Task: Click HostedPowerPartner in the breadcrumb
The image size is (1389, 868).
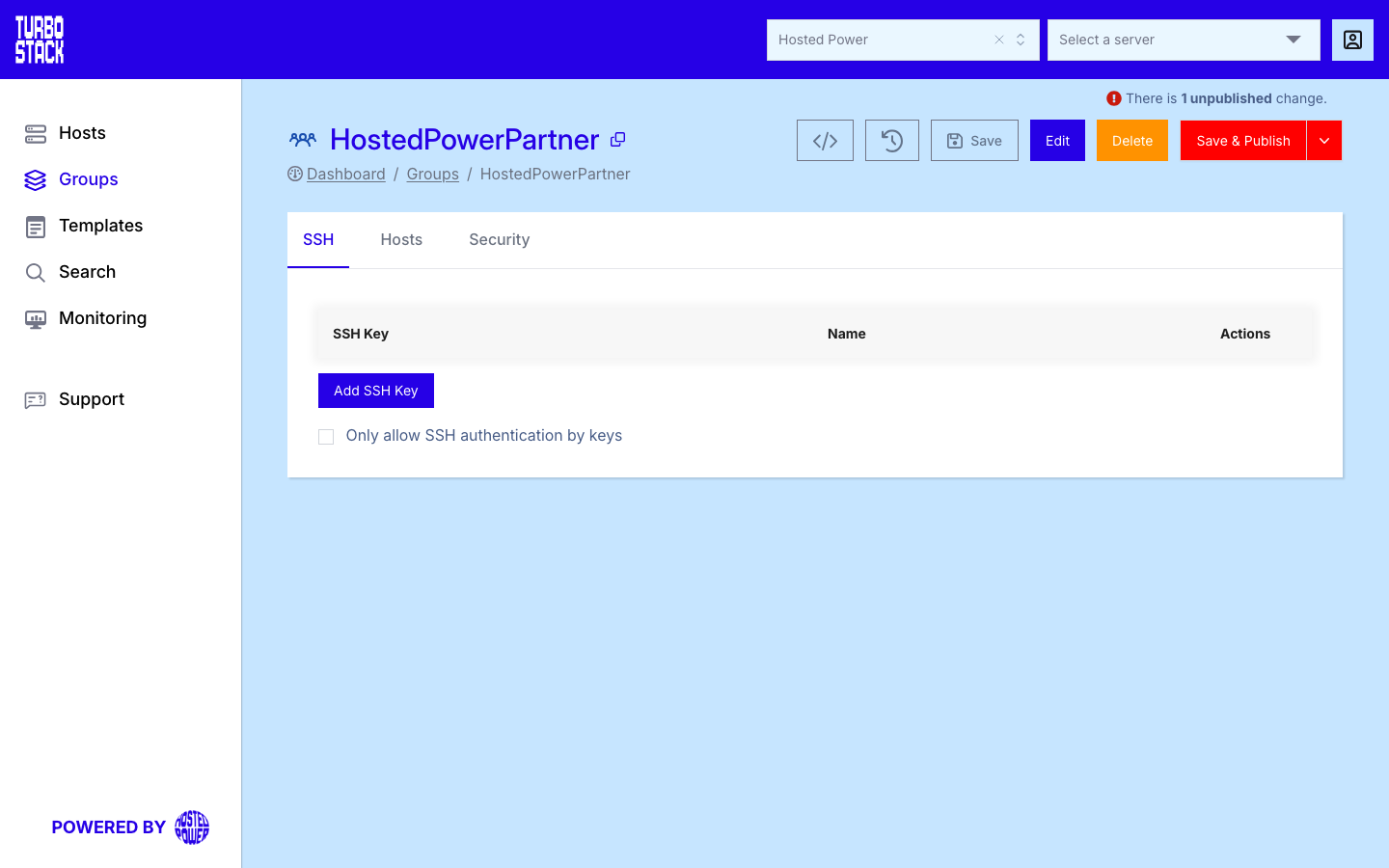Action: pos(556,174)
